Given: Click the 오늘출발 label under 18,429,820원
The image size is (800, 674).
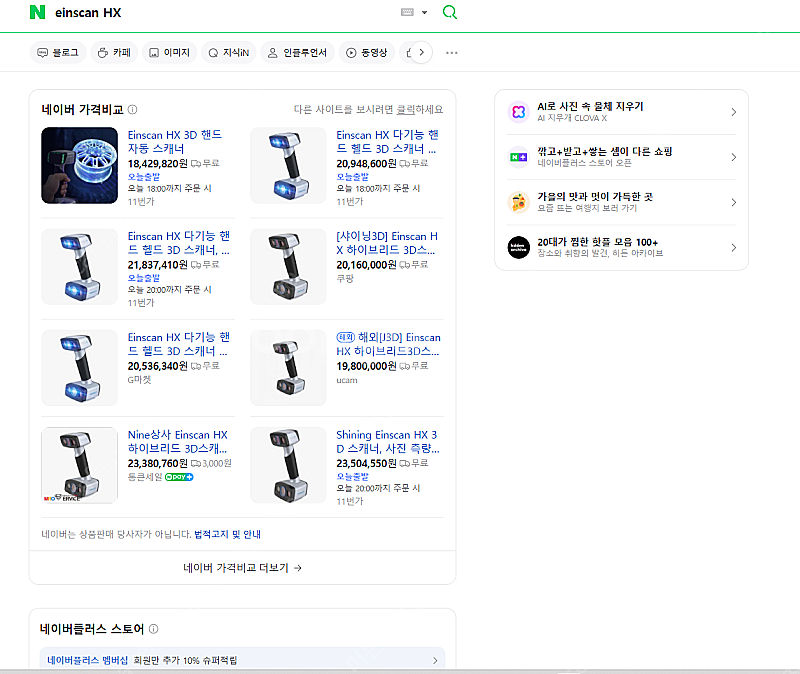Looking at the screenshot, I should click(144, 177).
